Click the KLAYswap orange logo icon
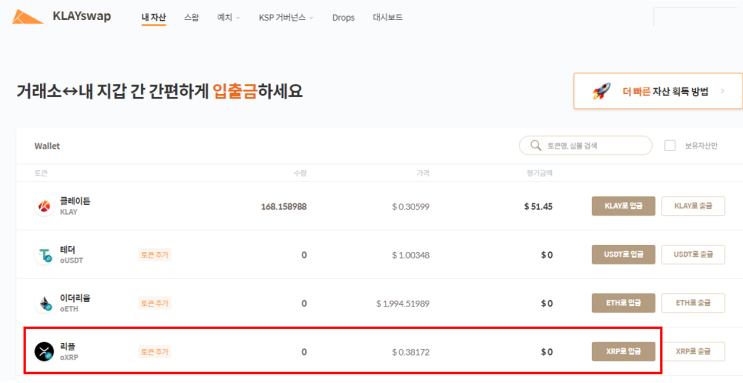This screenshot has width=743, height=383. click(27, 17)
